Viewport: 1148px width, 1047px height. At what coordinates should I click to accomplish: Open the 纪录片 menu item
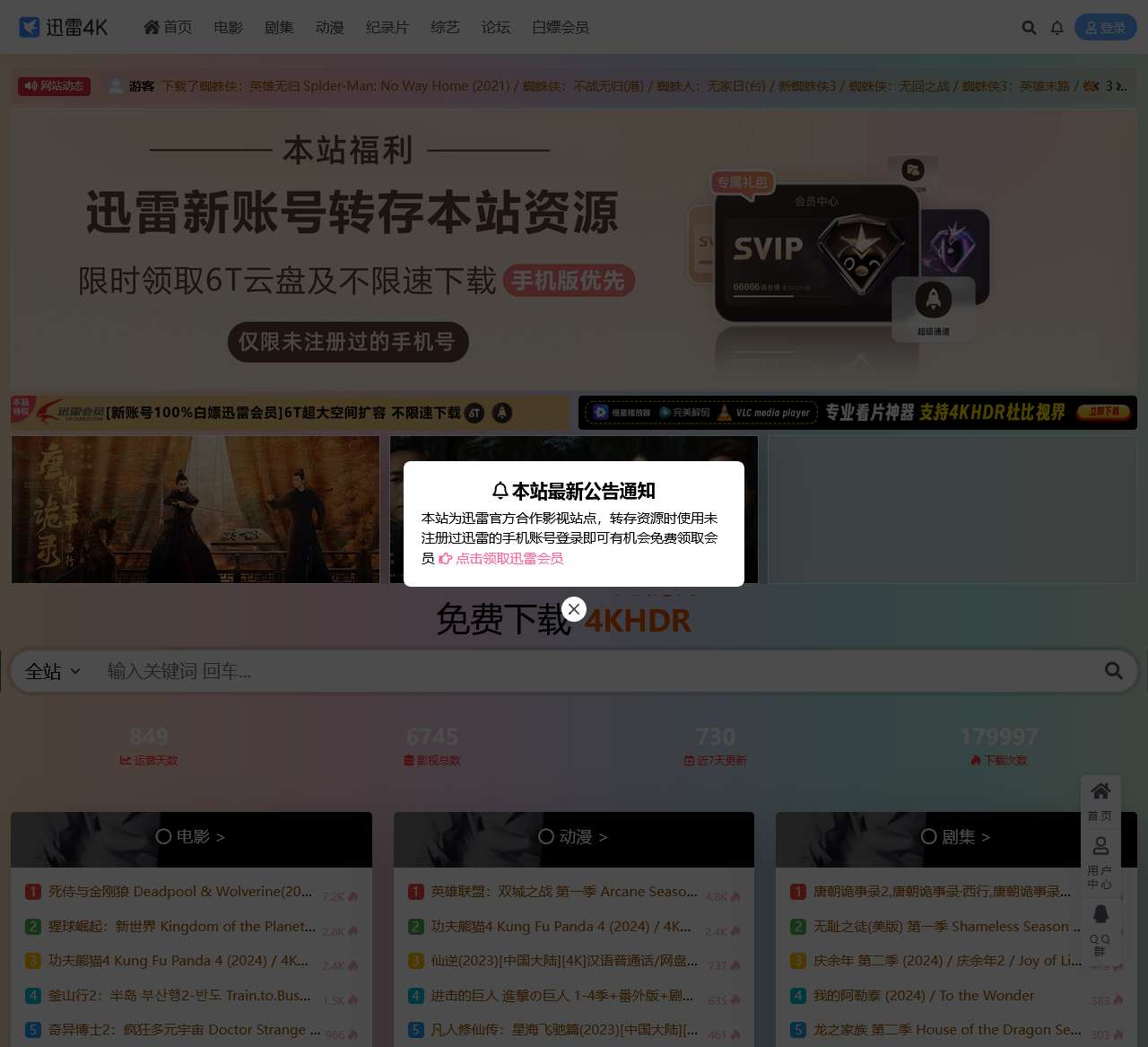click(387, 28)
